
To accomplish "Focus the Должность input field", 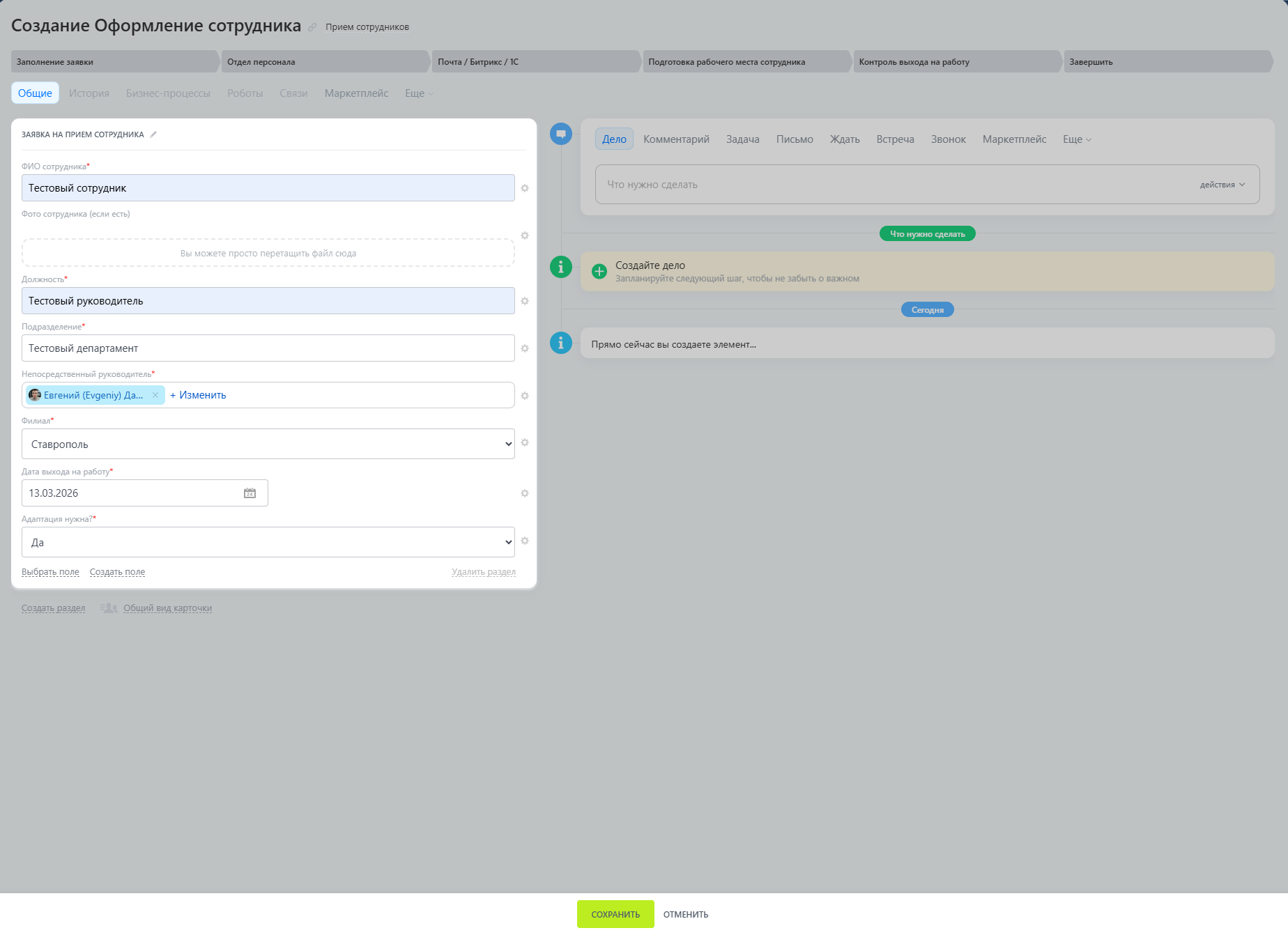I will [268, 301].
